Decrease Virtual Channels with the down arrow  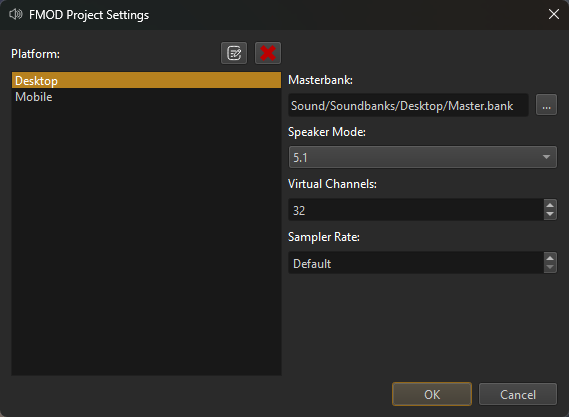pyautogui.click(x=550, y=214)
